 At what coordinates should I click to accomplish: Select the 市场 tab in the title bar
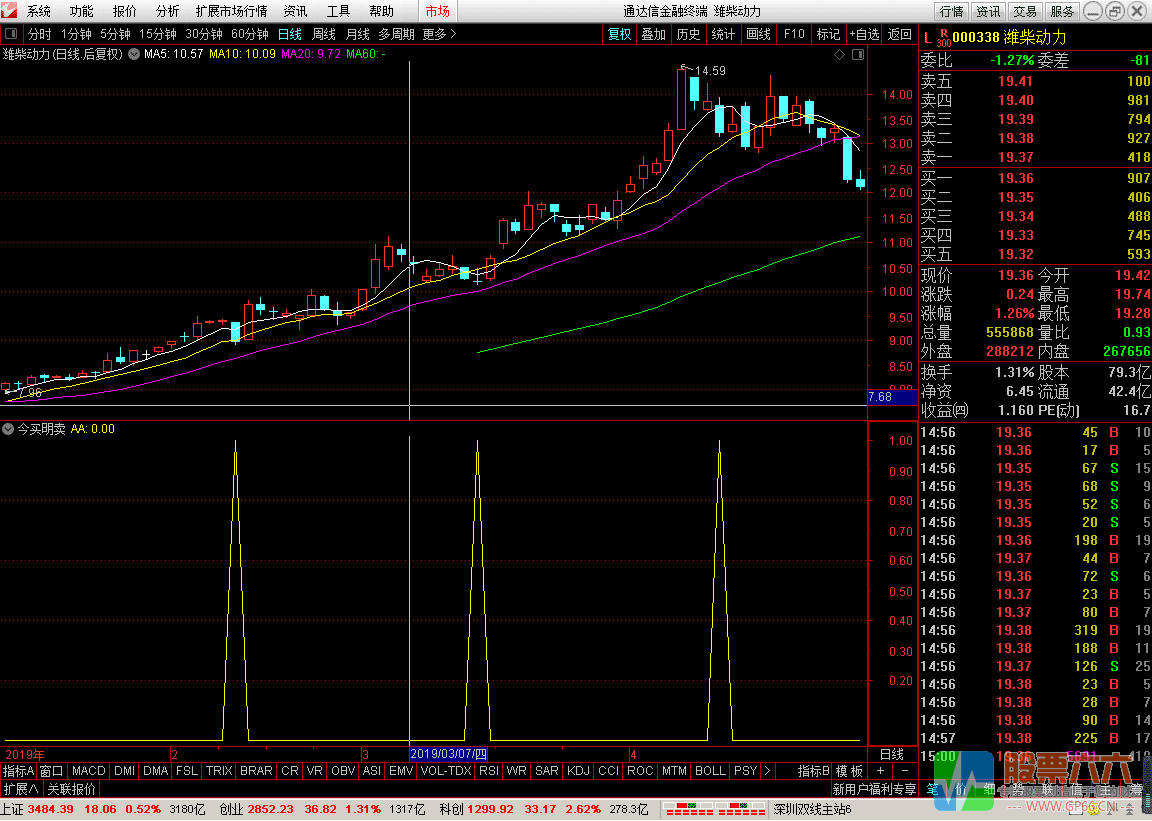(438, 11)
